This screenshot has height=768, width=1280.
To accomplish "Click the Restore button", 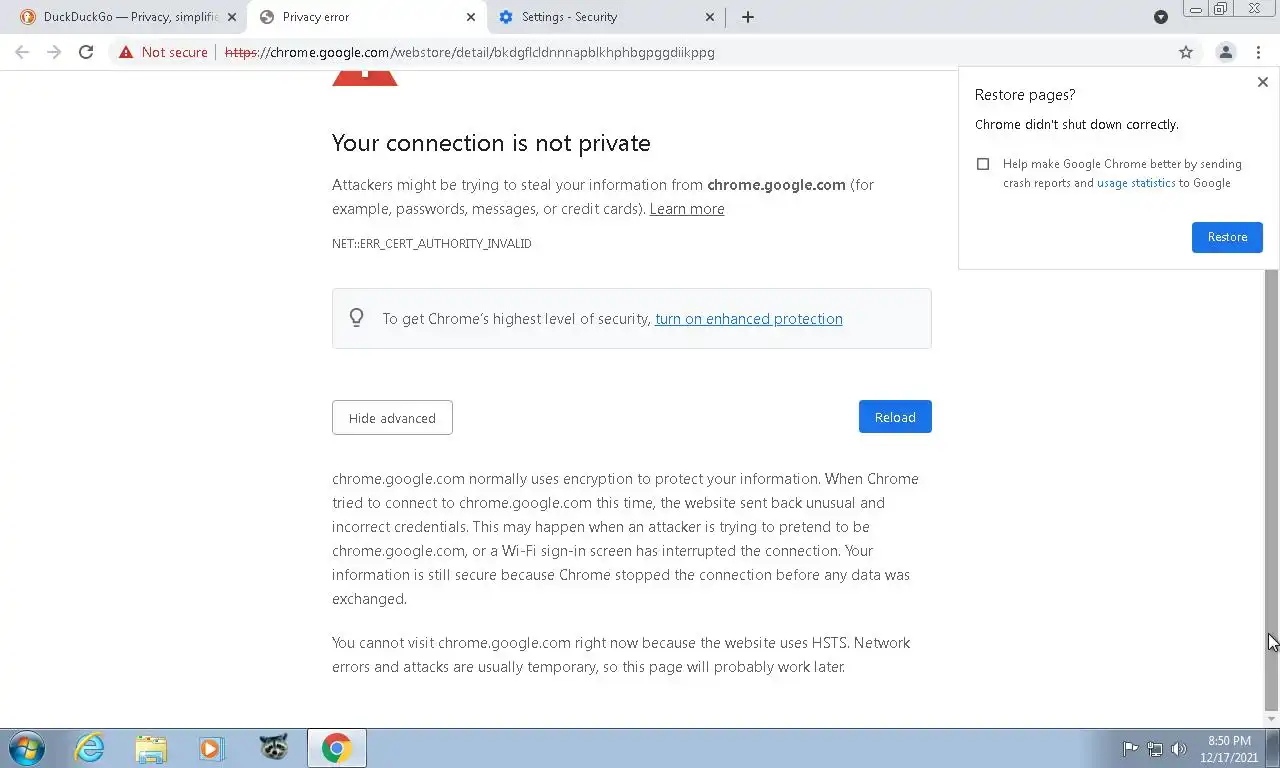I will 1227,237.
